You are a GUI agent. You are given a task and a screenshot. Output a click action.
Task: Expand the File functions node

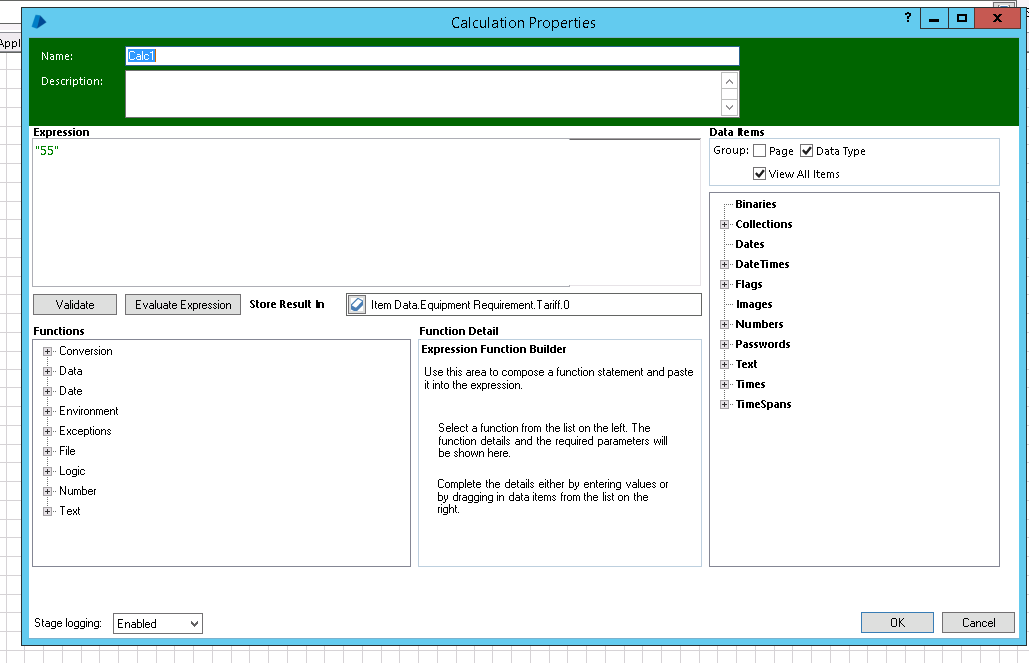(x=47, y=452)
